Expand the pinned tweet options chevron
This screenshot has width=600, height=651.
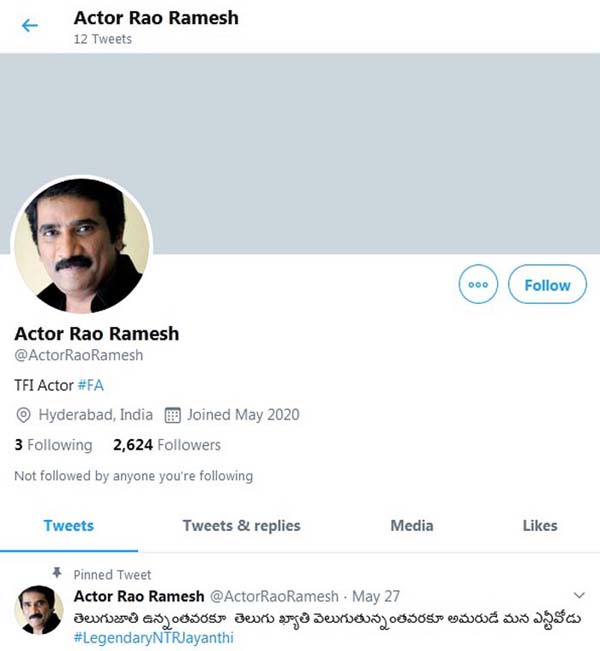tap(578, 595)
